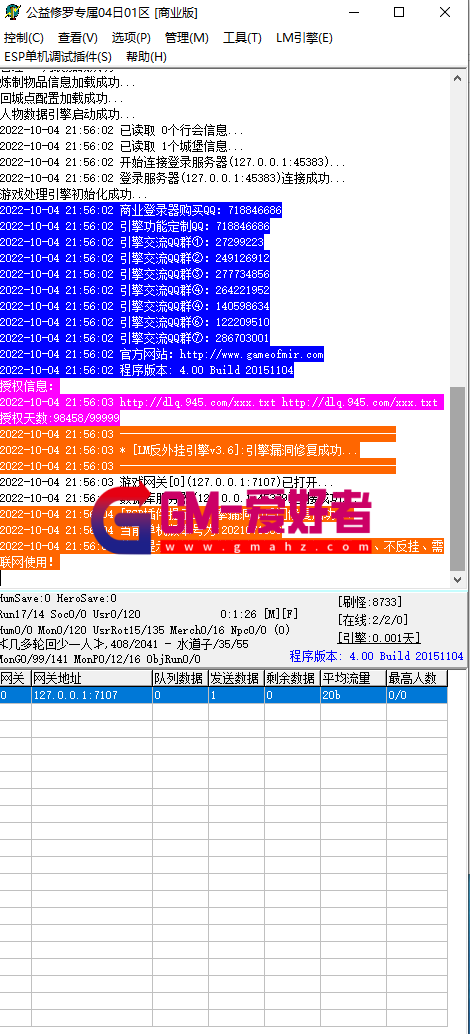
Task: Open the LM引擎(E) menu
Action: [x=304, y=38]
